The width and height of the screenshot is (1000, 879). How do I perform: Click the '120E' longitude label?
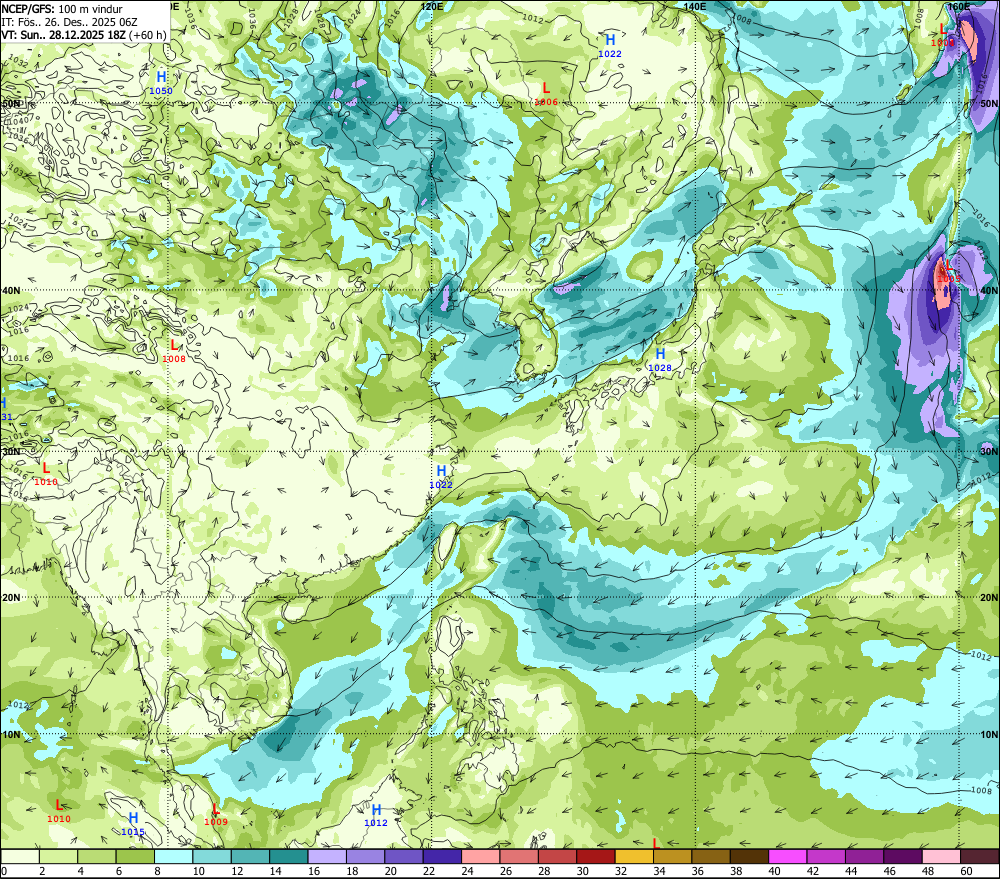tap(432, 6)
